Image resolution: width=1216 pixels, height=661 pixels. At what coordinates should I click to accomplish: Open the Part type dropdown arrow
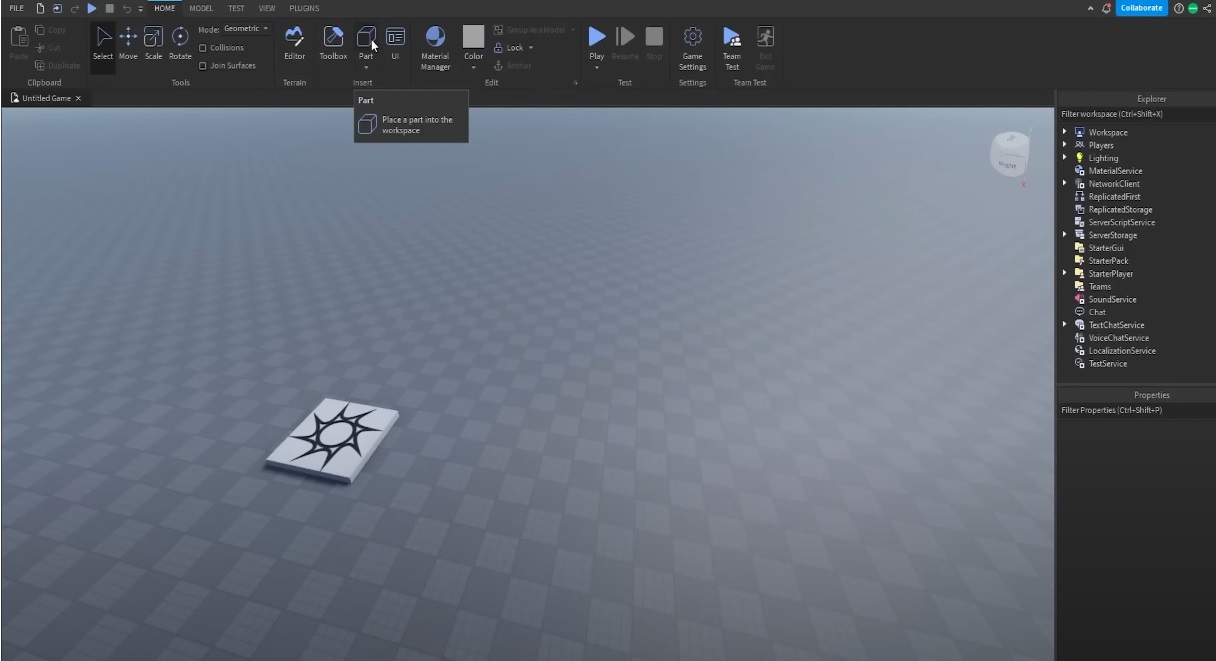(366, 68)
